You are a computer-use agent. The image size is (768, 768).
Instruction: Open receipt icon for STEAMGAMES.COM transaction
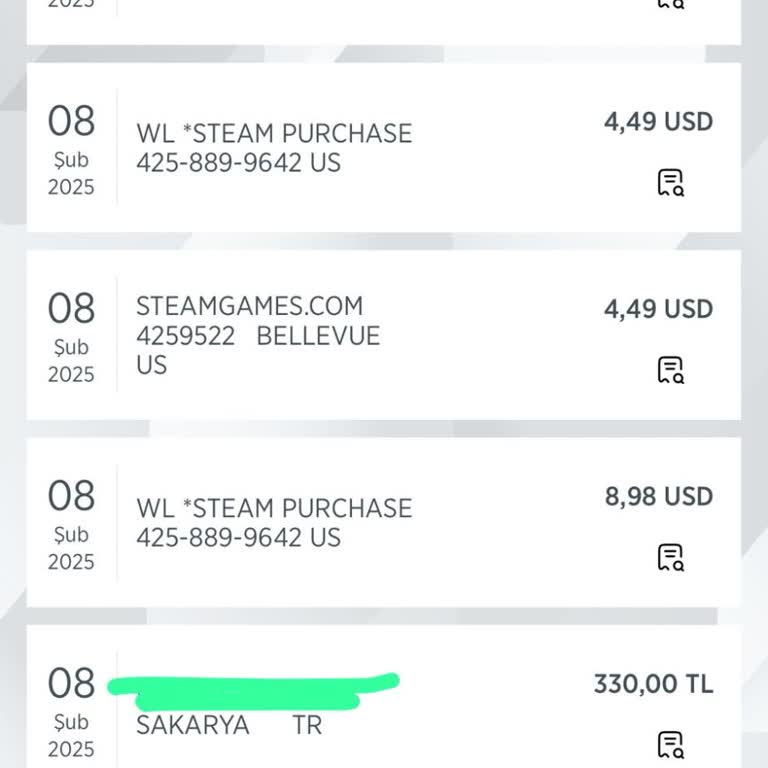(670, 370)
